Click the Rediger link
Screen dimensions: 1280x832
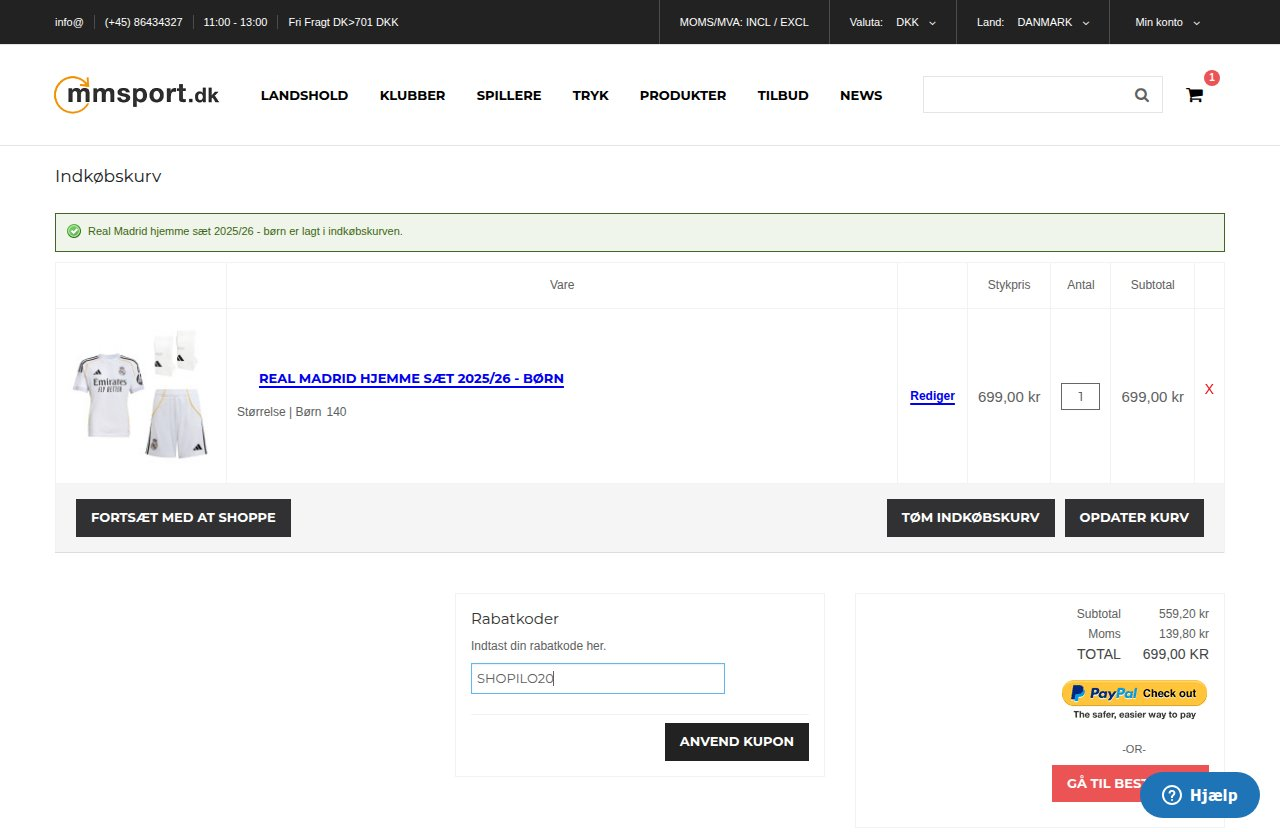click(x=932, y=396)
